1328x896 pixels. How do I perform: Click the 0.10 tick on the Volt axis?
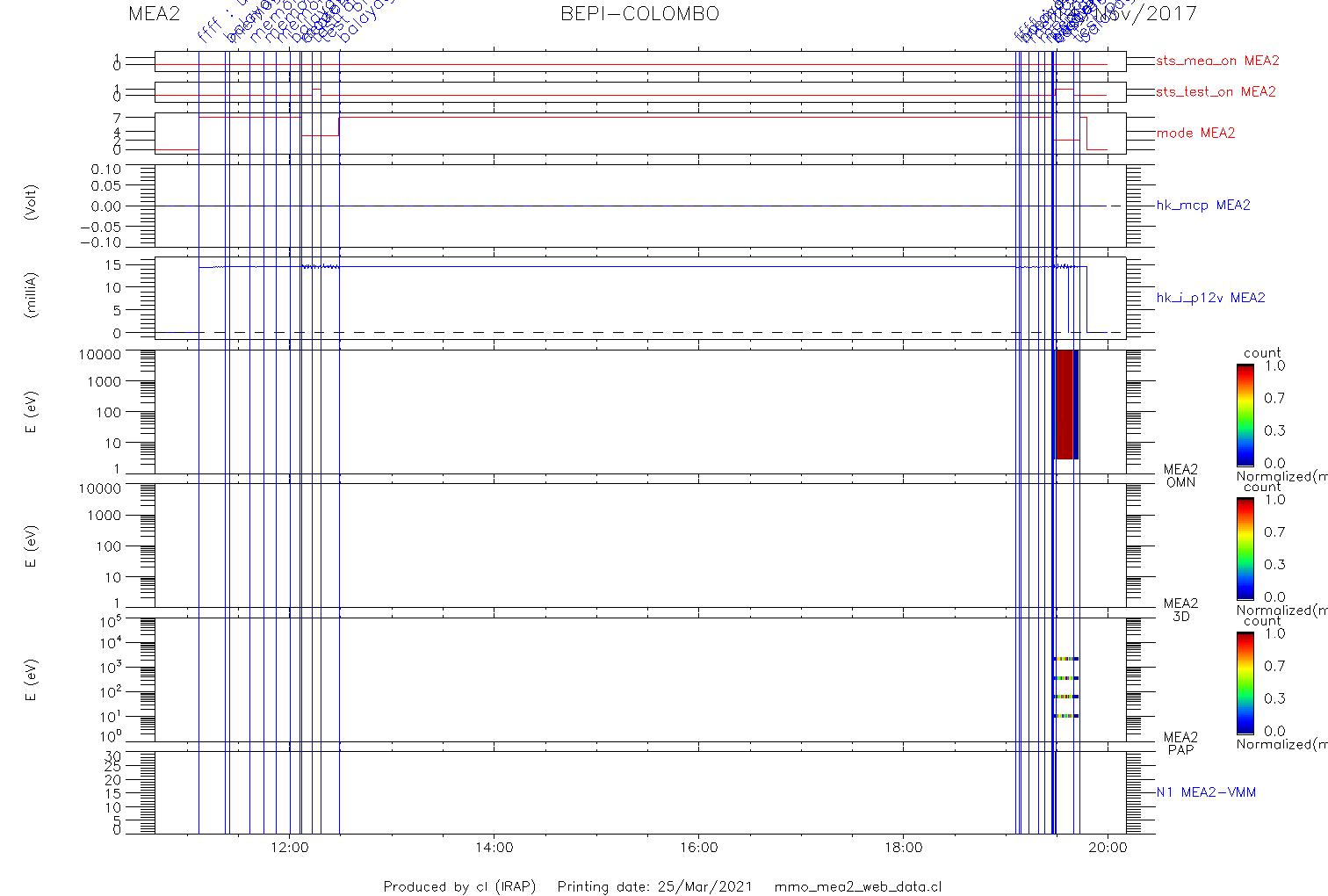coord(106,169)
